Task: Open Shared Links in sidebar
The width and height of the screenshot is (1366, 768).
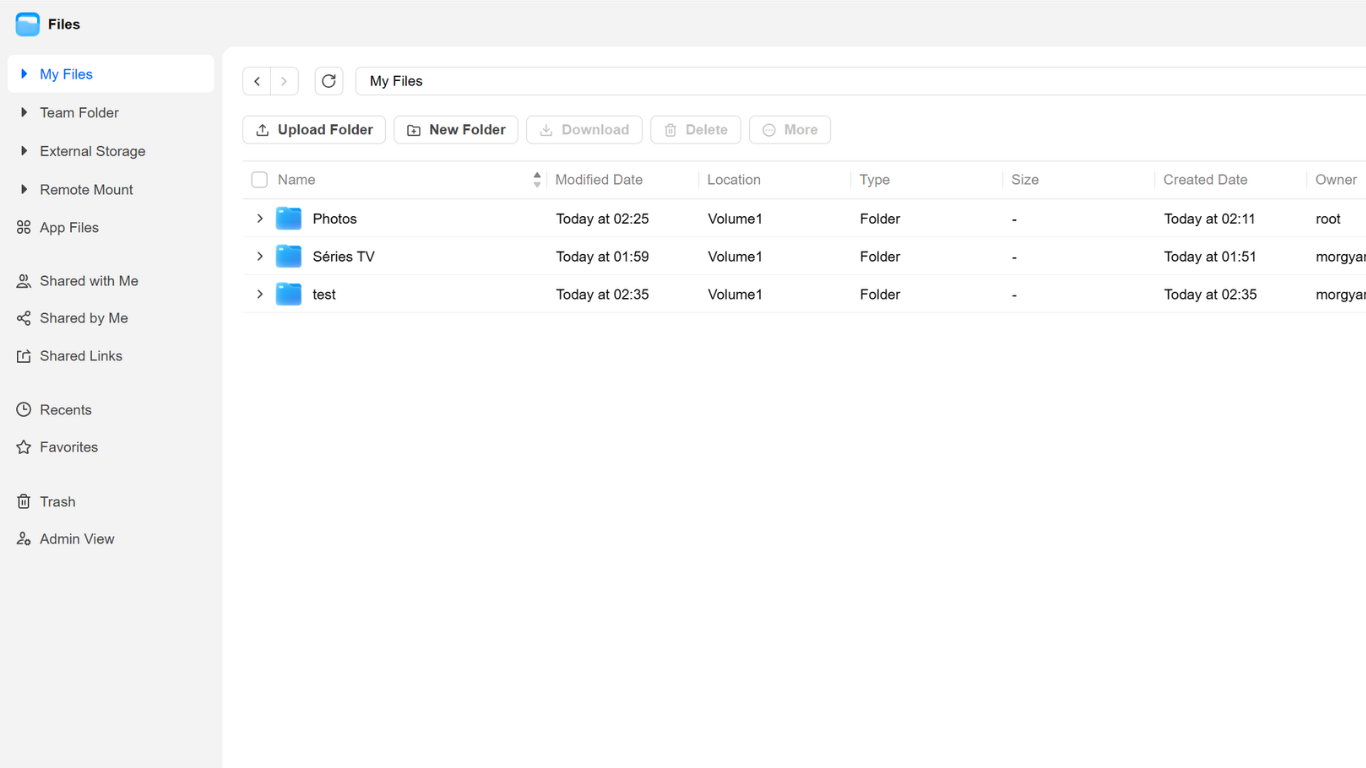Action: coord(80,356)
